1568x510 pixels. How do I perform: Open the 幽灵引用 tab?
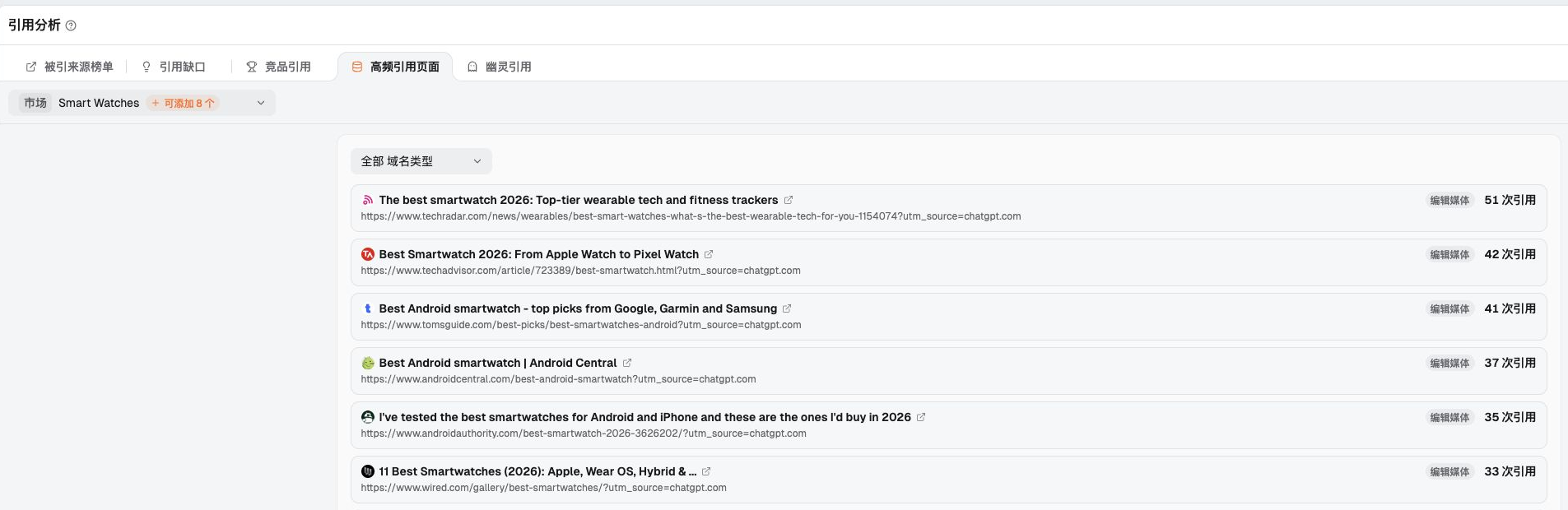coord(500,67)
